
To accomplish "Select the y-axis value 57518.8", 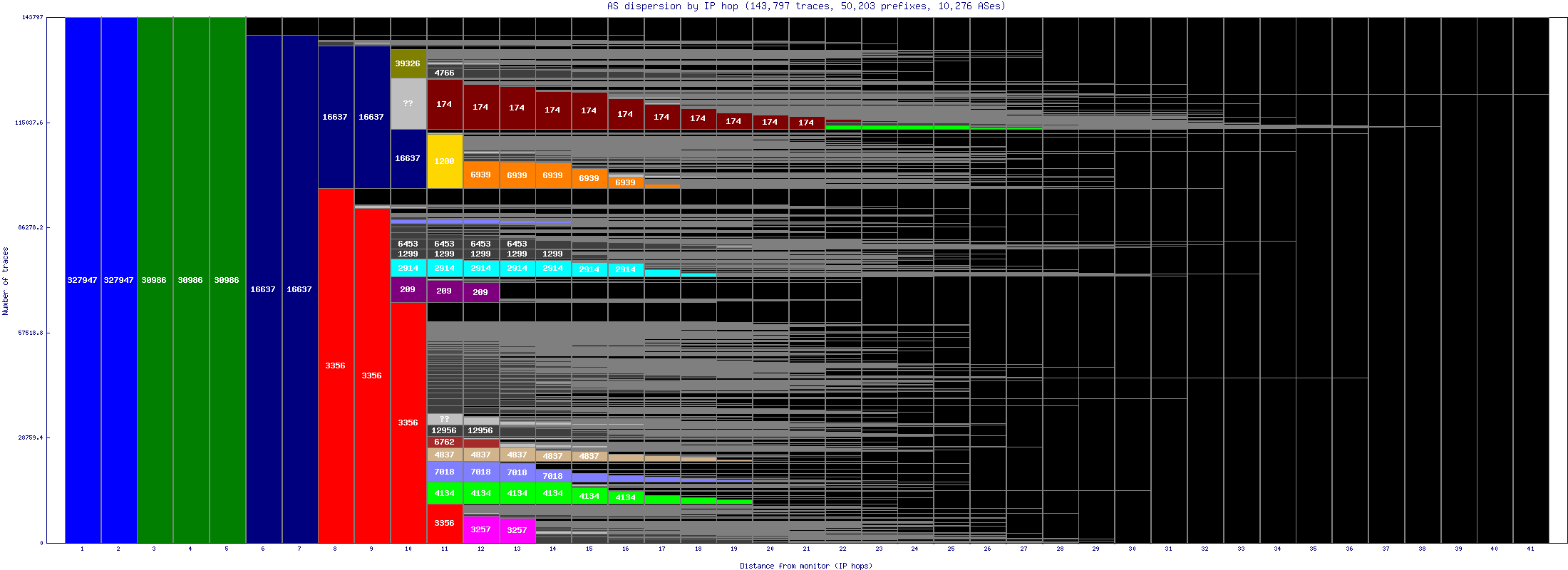I will tap(31, 333).
